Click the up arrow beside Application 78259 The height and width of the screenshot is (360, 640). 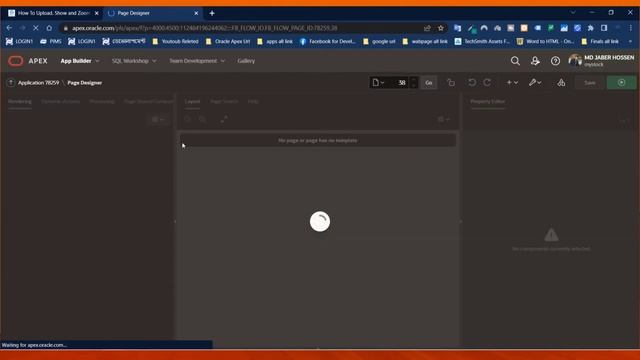coord(11,82)
